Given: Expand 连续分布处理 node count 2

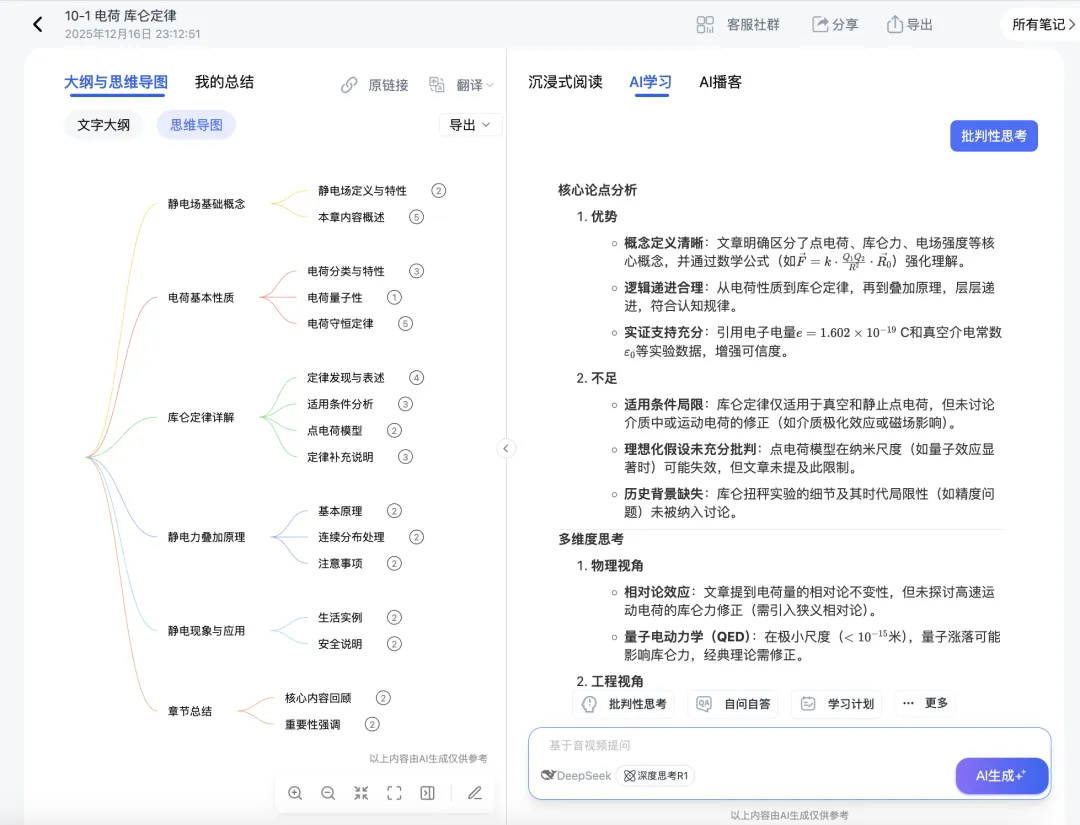Looking at the screenshot, I should point(417,537).
